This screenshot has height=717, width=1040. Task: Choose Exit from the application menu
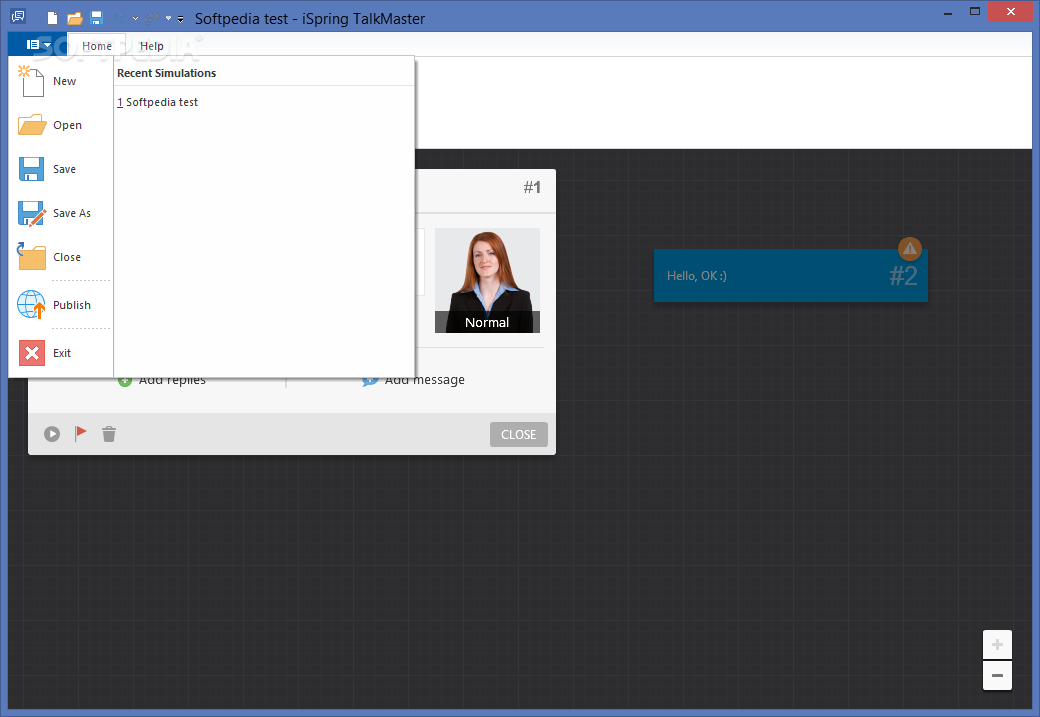tap(61, 353)
